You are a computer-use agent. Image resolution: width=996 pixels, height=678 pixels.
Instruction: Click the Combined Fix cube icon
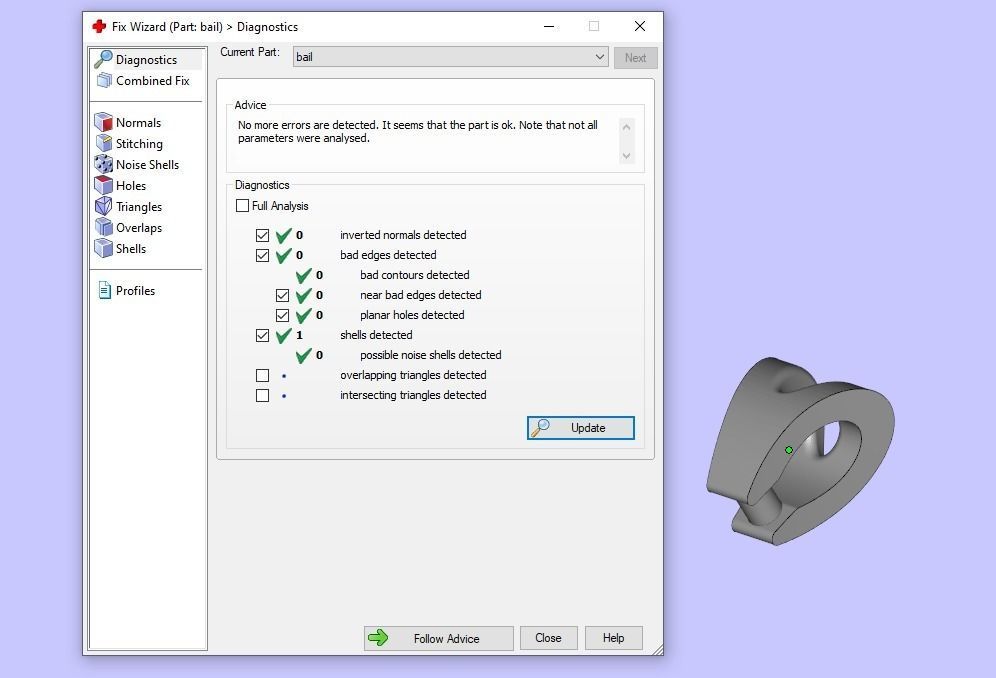click(104, 81)
